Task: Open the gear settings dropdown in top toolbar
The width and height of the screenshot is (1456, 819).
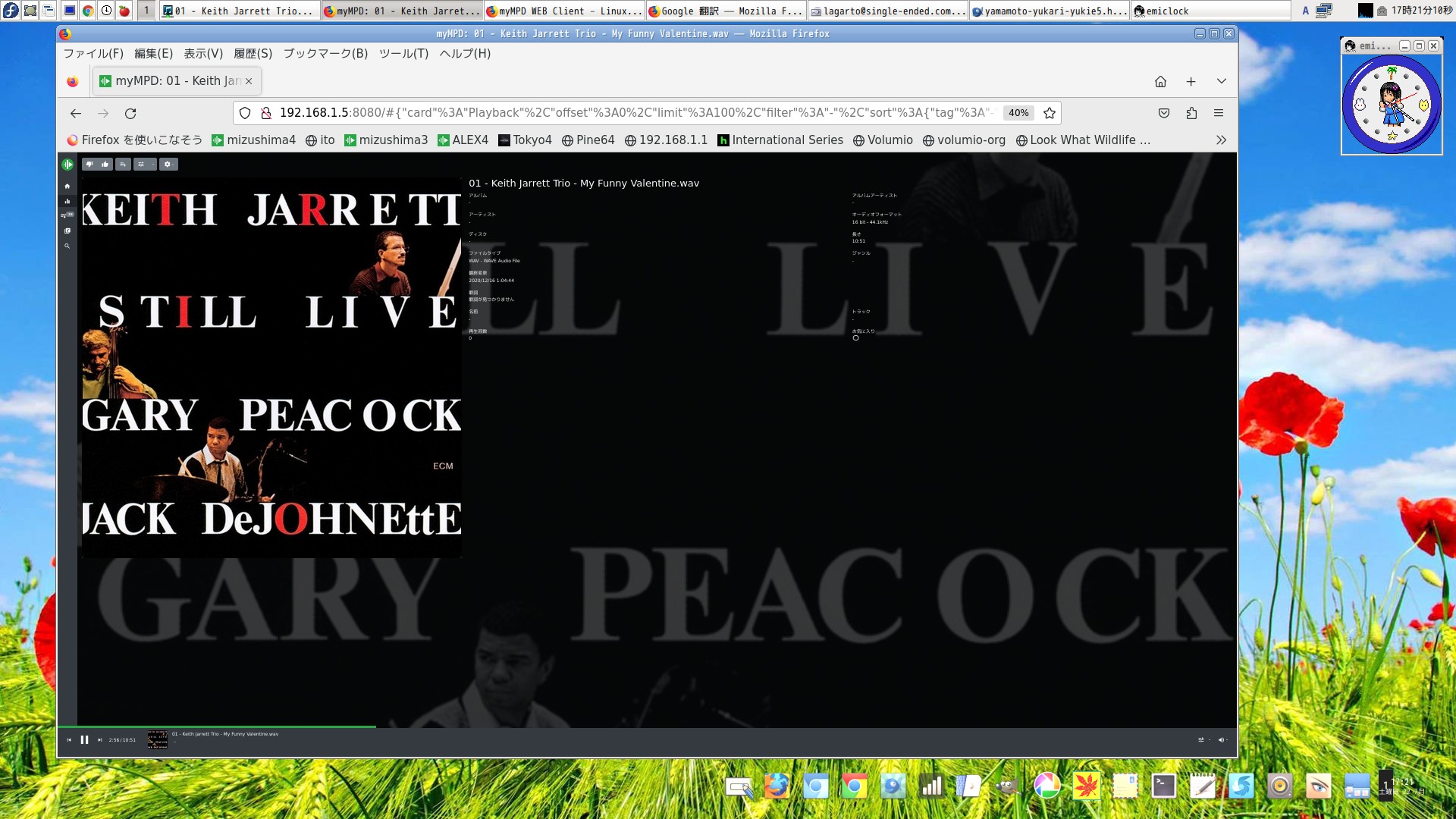Action: pyautogui.click(x=168, y=165)
